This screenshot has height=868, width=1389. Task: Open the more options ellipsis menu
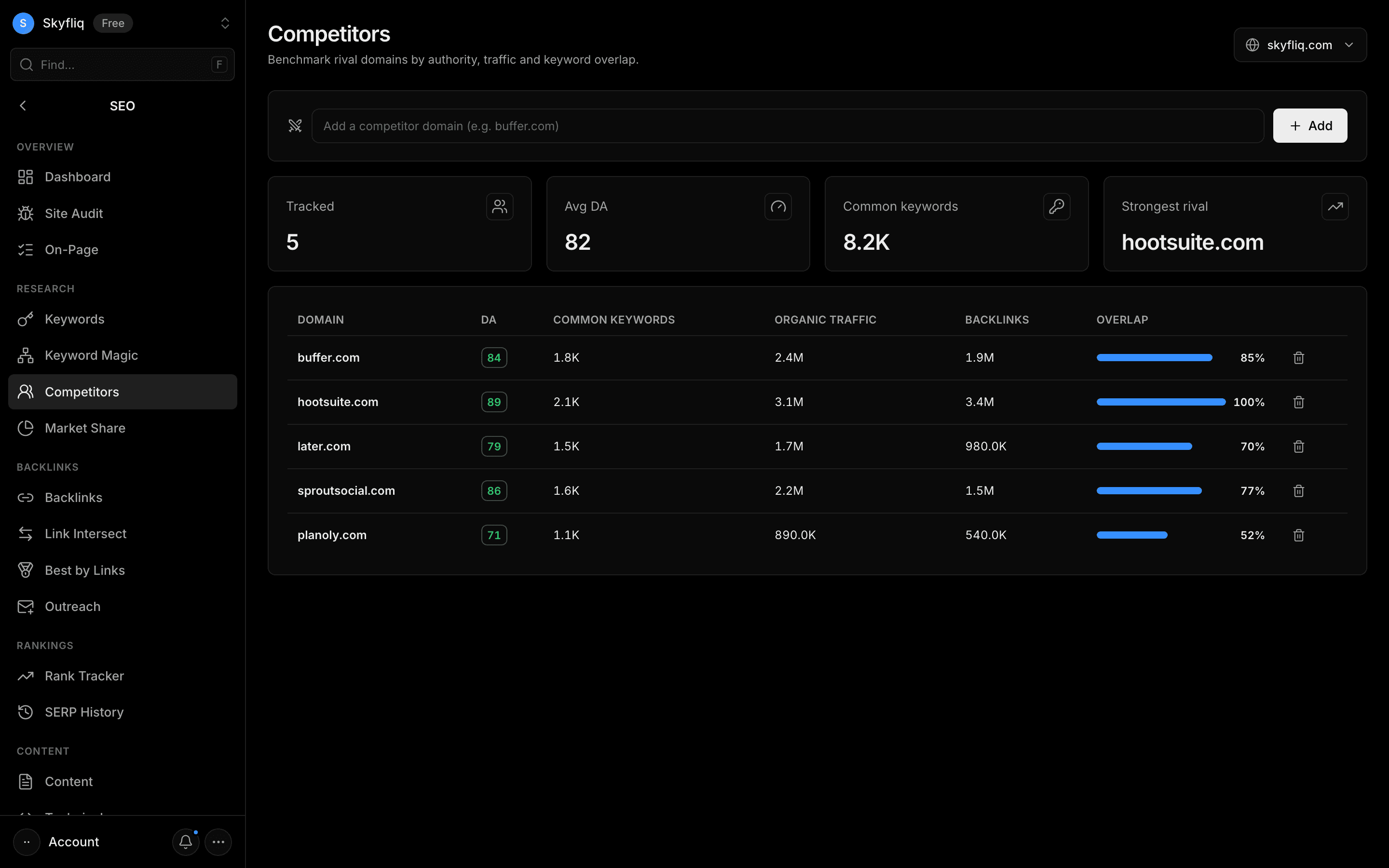[x=218, y=841]
